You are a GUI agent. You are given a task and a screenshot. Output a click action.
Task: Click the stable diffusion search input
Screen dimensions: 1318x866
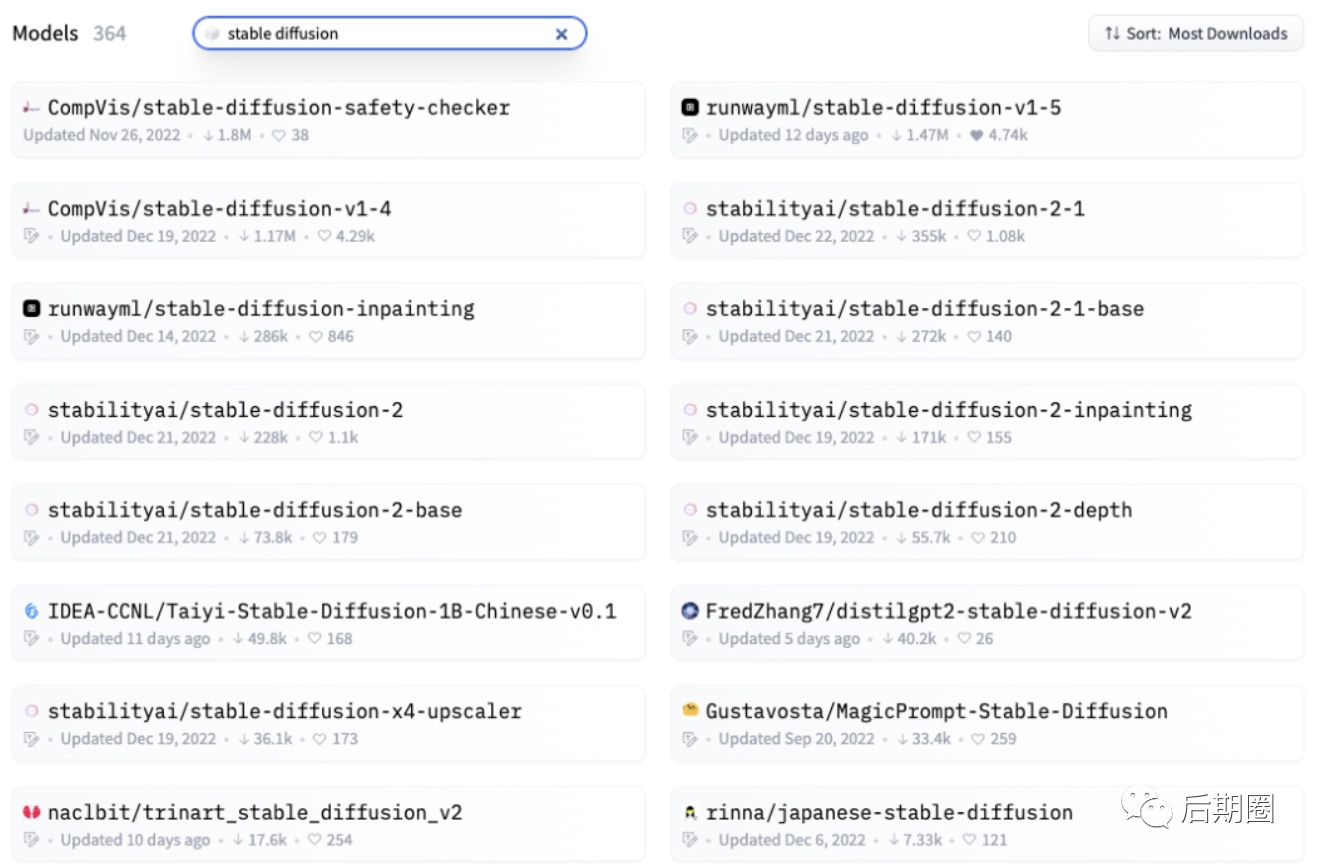click(x=389, y=33)
